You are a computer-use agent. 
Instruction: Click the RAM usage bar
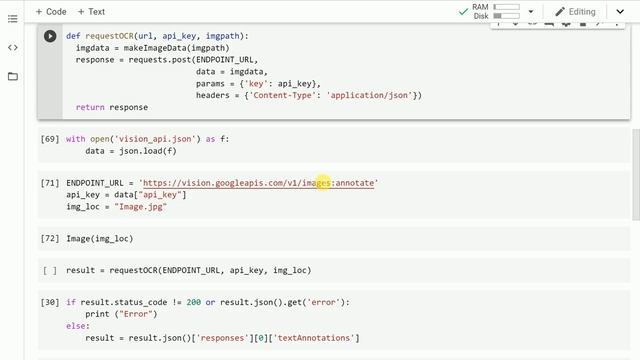[507, 7]
